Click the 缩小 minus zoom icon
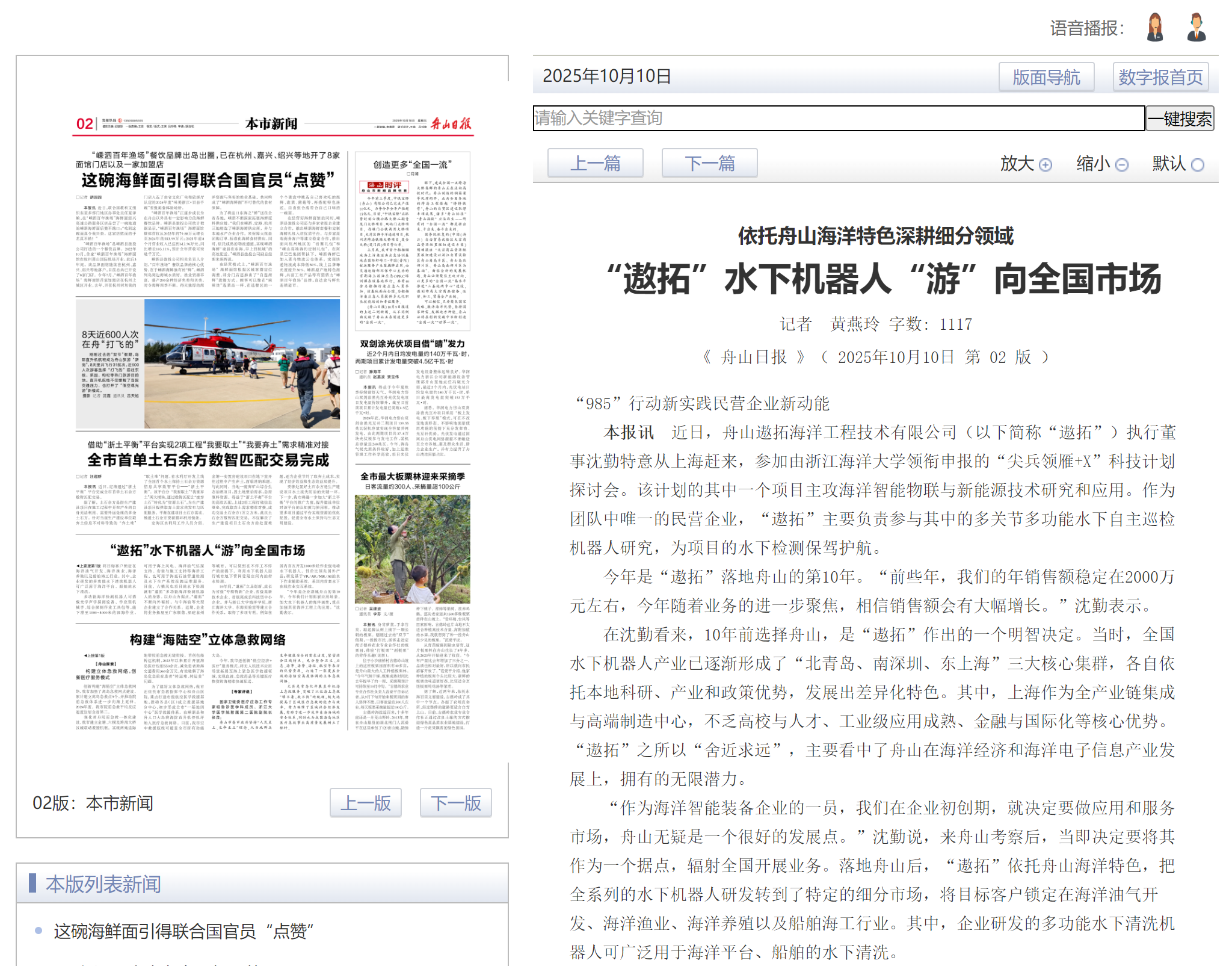This screenshot has width=1232, height=966. pyautogui.click(x=1121, y=165)
